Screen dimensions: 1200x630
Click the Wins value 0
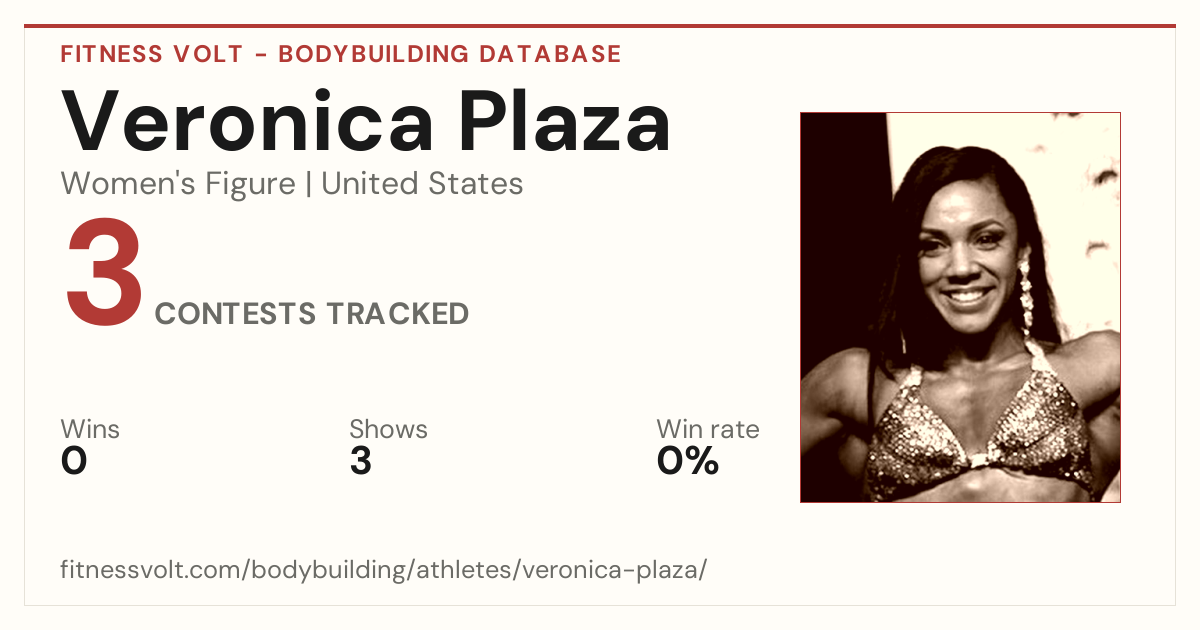pyautogui.click(x=74, y=461)
